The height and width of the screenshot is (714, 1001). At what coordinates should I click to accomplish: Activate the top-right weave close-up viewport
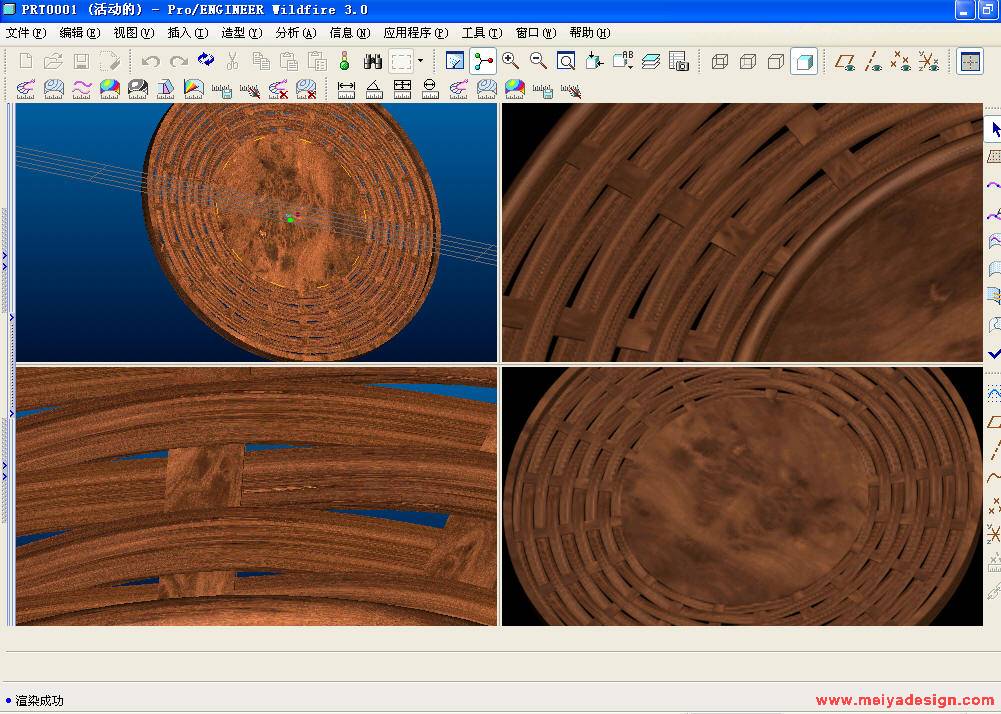742,232
